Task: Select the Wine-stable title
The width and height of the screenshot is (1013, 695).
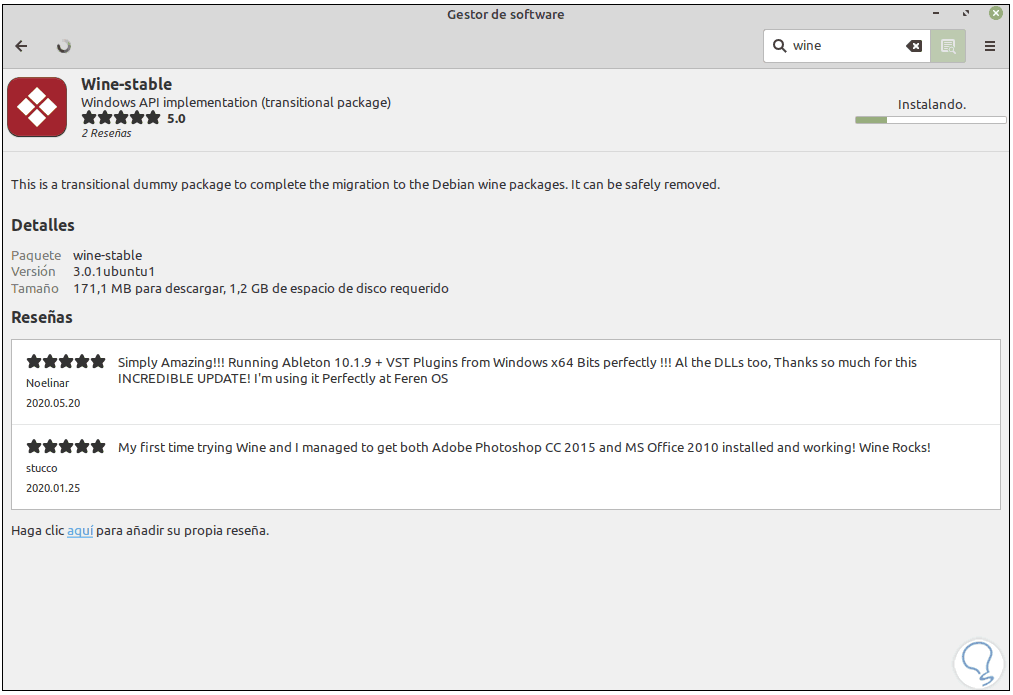Action: tap(127, 84)
